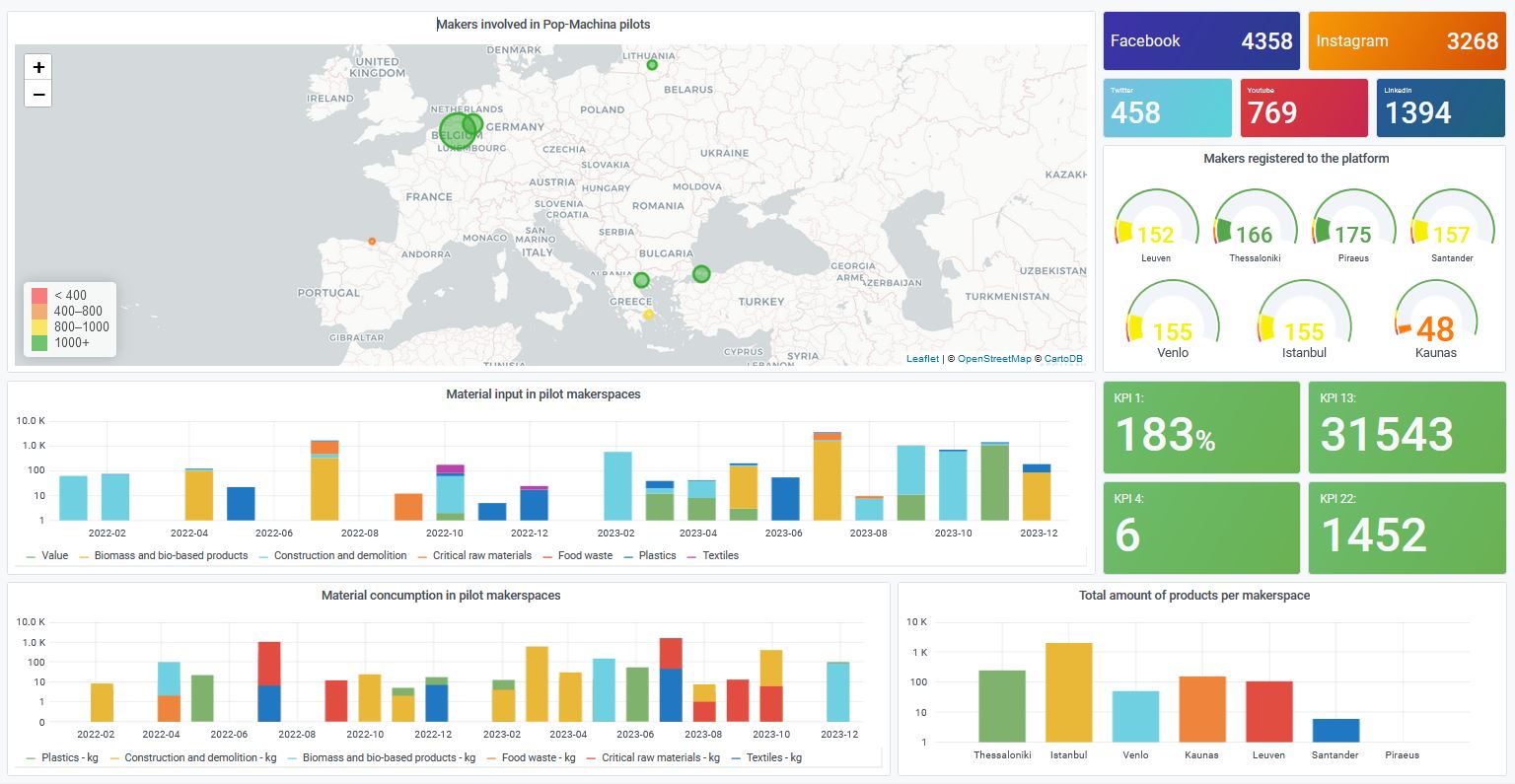
Task: Select the KPI 1 panel showing 183%
Action: [x=1201, y=428]
